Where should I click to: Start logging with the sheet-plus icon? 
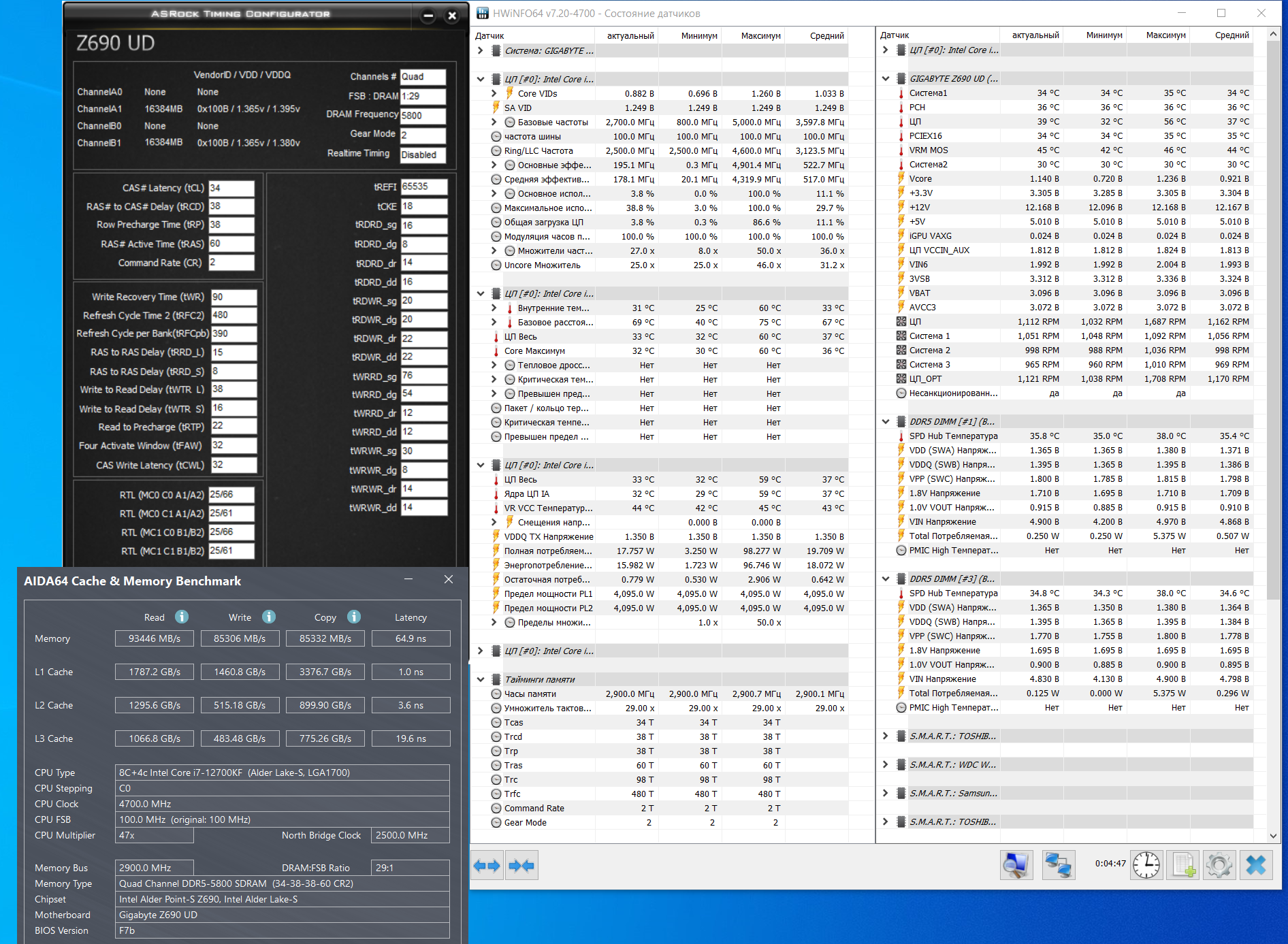pos(1183,865)
